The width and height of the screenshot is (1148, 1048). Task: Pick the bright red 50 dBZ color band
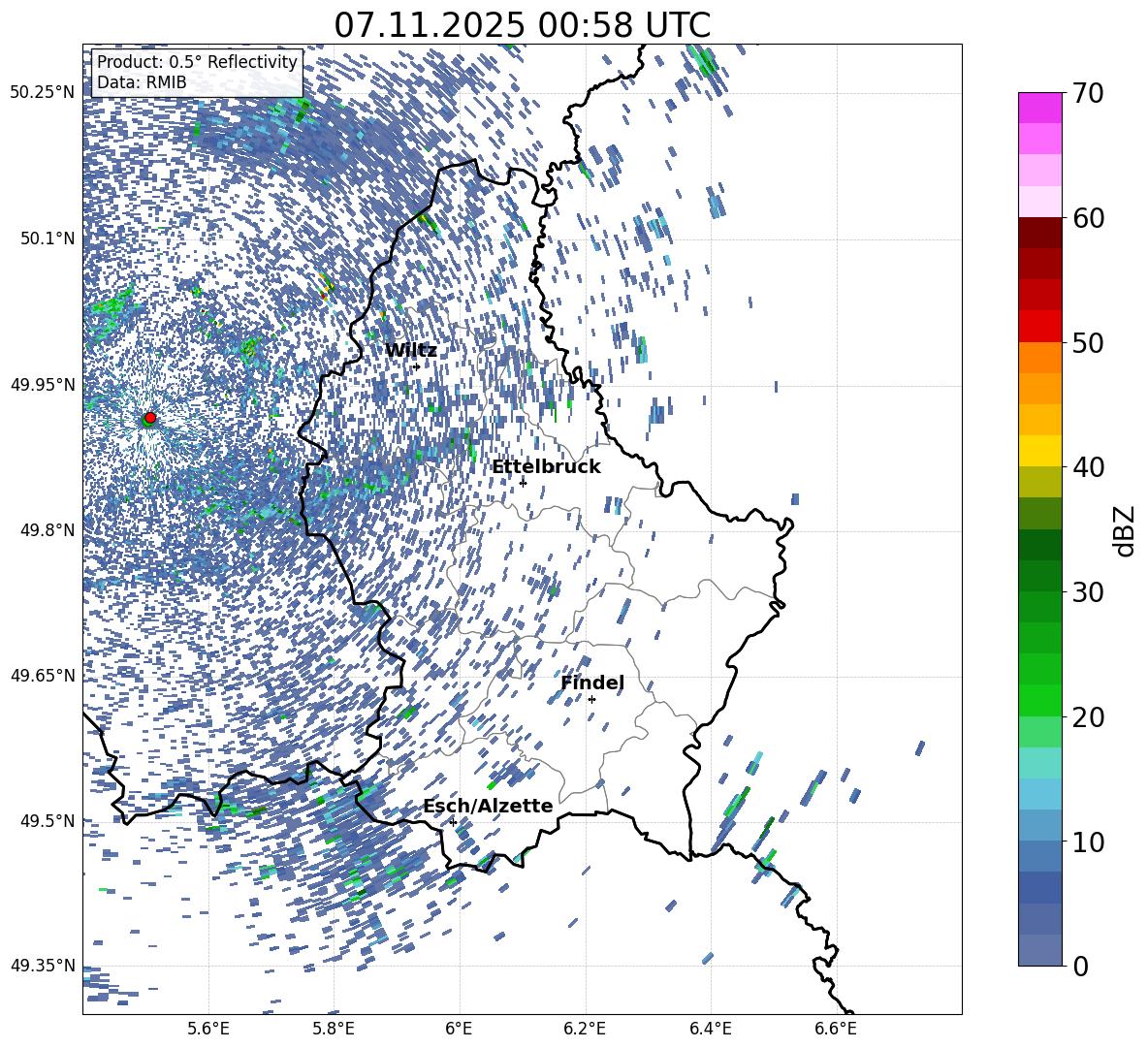1040,326
